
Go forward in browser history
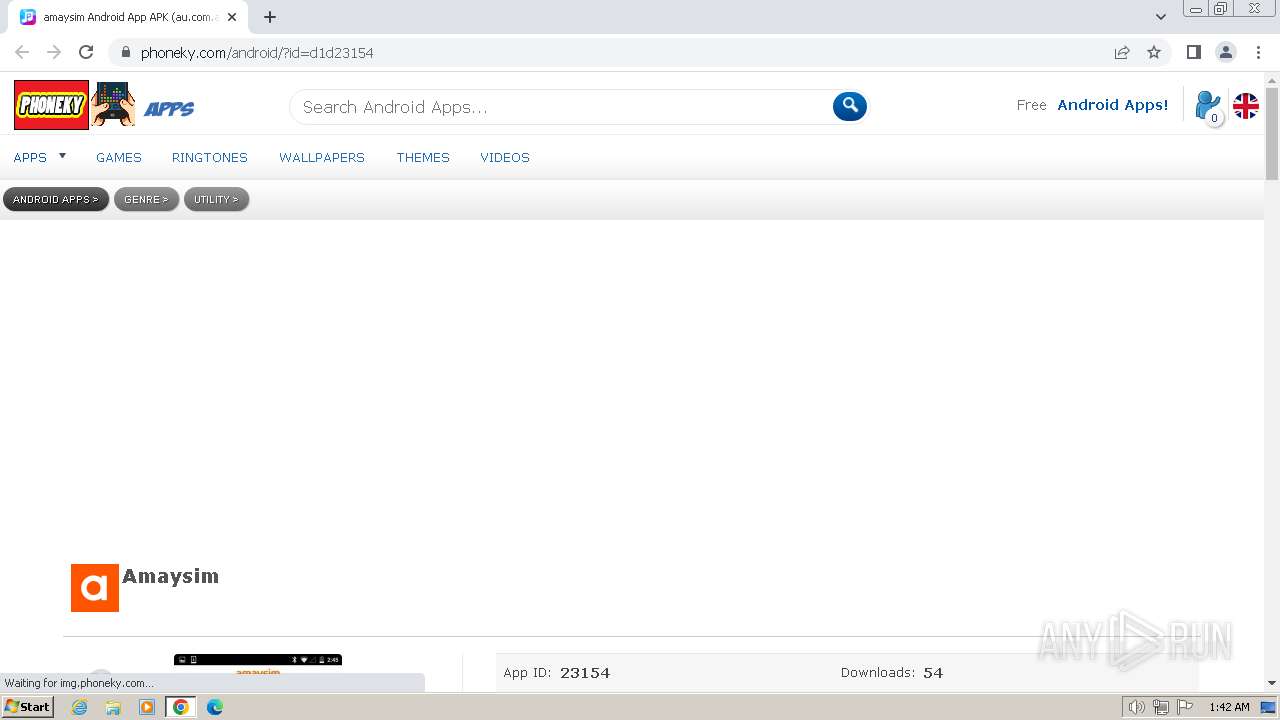[54, 52]
